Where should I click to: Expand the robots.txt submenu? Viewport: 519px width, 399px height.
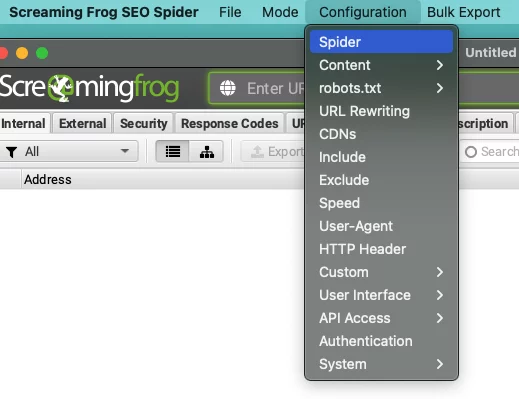tap(381, 88)
